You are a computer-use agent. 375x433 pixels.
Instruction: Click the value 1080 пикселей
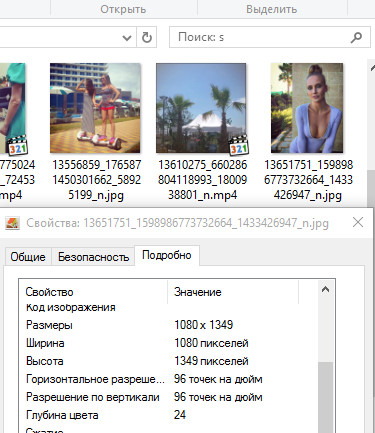211,343
